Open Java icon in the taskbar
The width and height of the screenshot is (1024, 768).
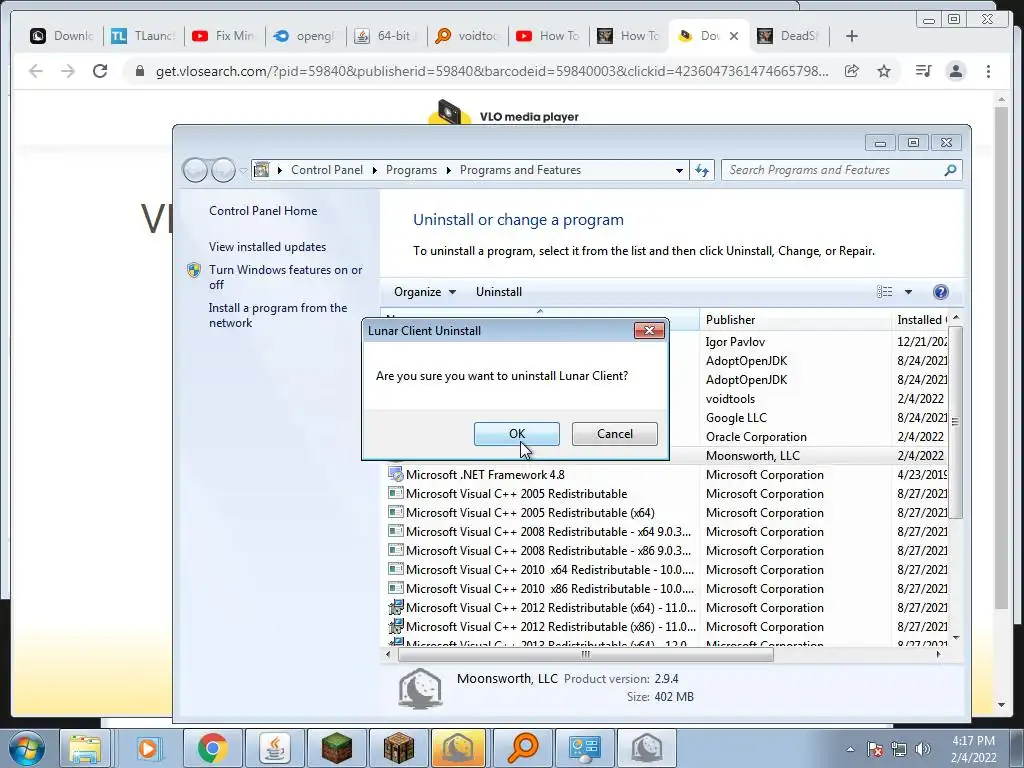click(275, 748)
